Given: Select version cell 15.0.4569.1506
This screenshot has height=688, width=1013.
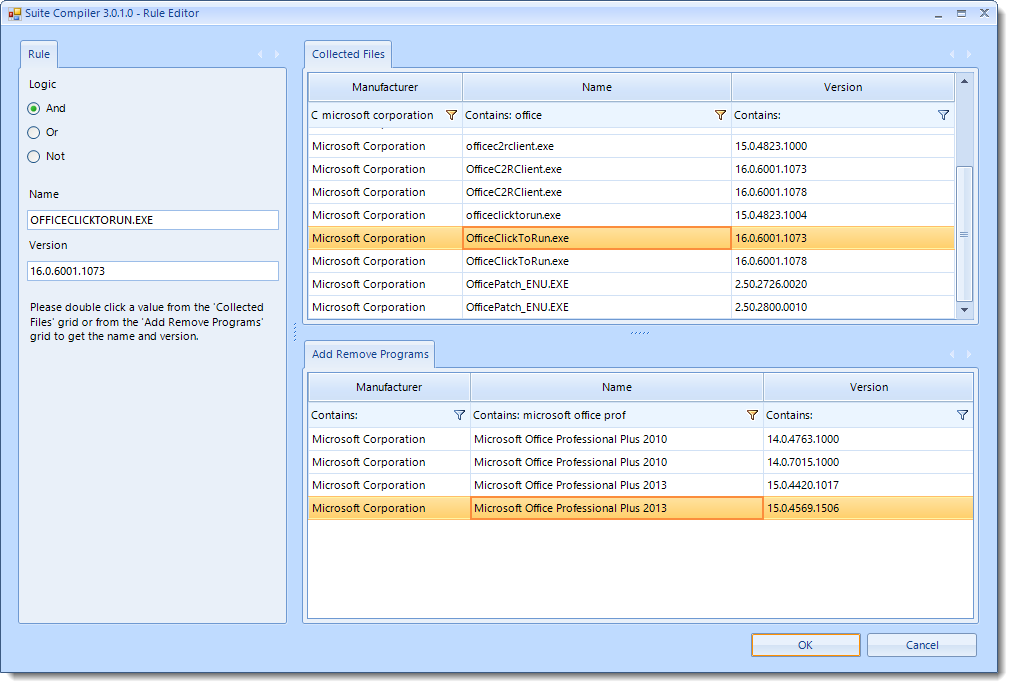Looking at the screenshot, I should point(869,508).
